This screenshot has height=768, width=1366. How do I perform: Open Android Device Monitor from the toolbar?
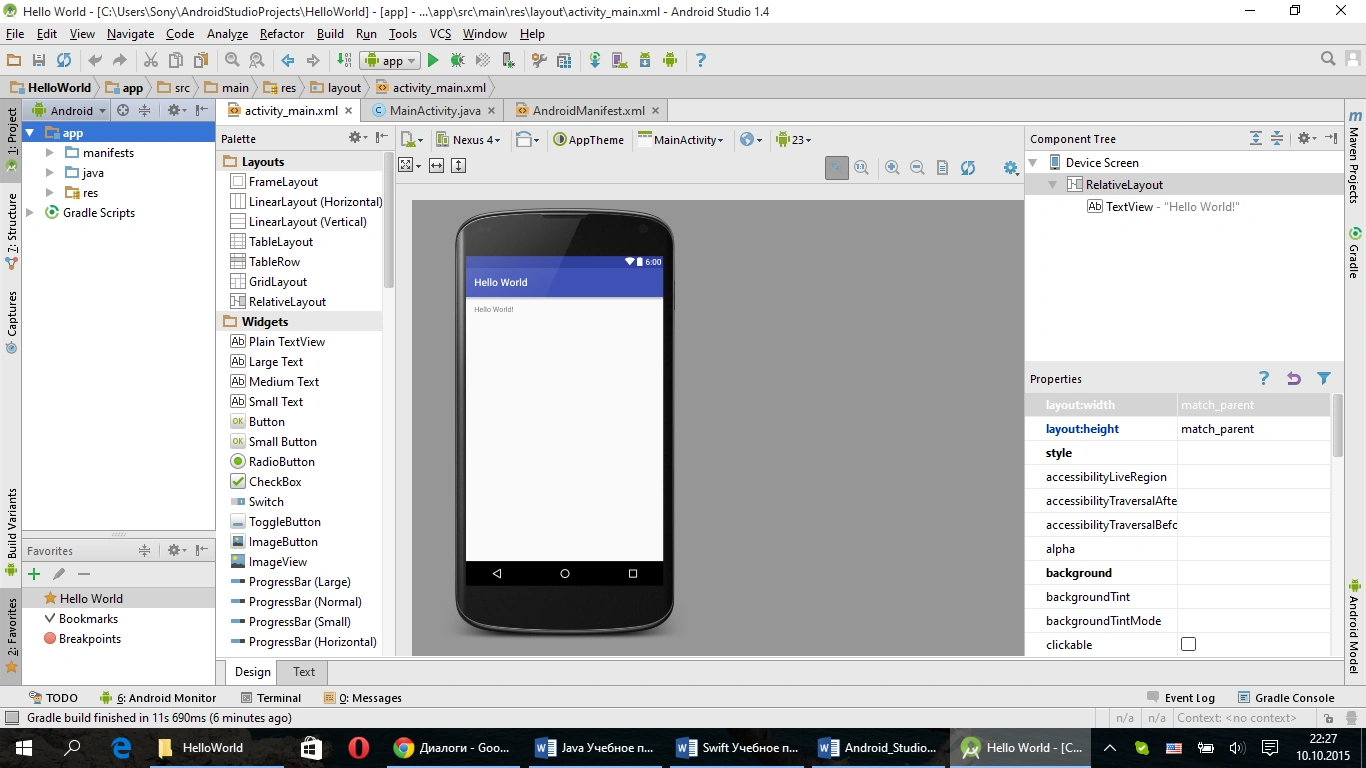[x=670, y=61]
